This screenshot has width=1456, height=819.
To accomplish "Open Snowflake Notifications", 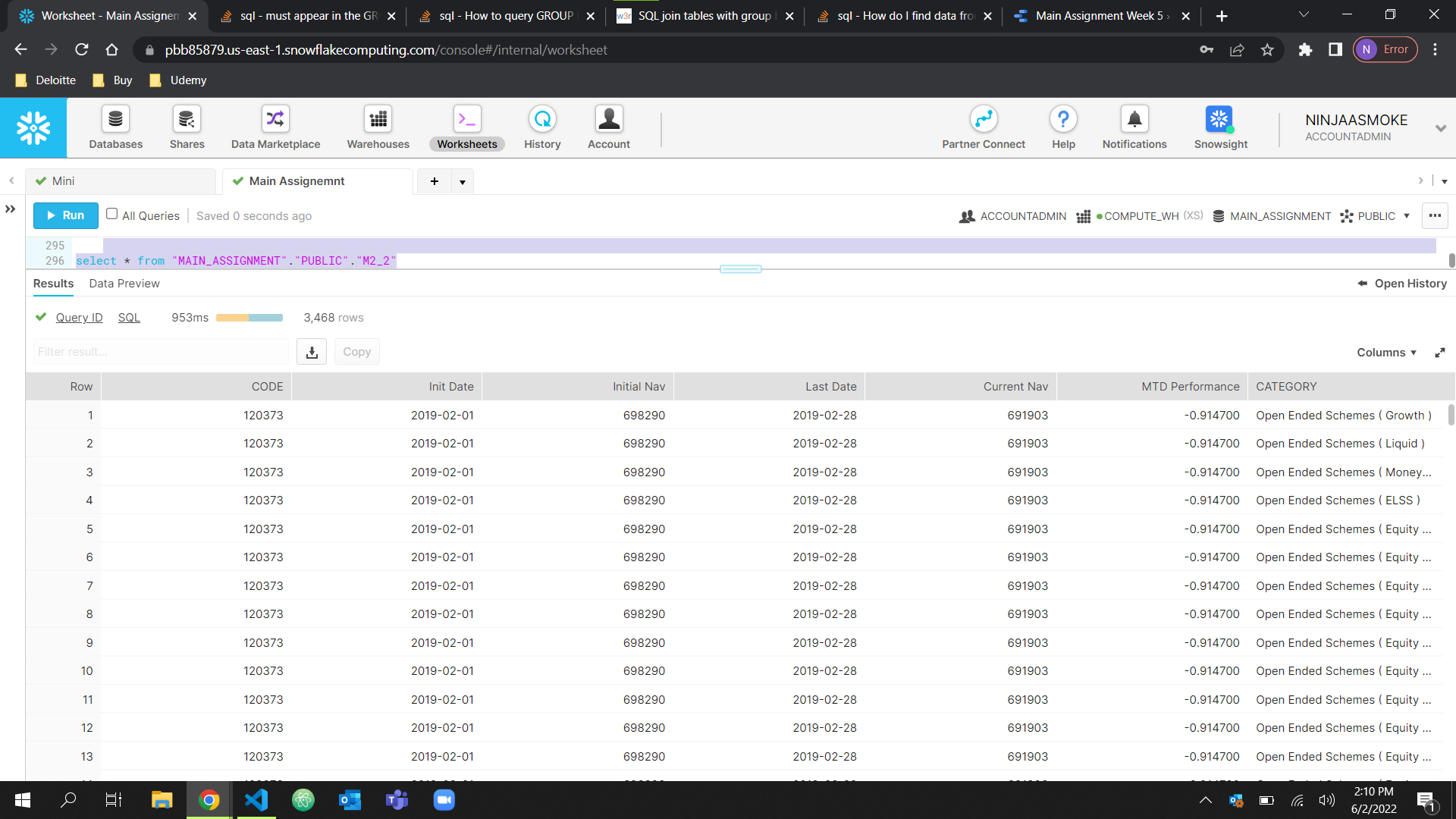I will point(1133,127).
